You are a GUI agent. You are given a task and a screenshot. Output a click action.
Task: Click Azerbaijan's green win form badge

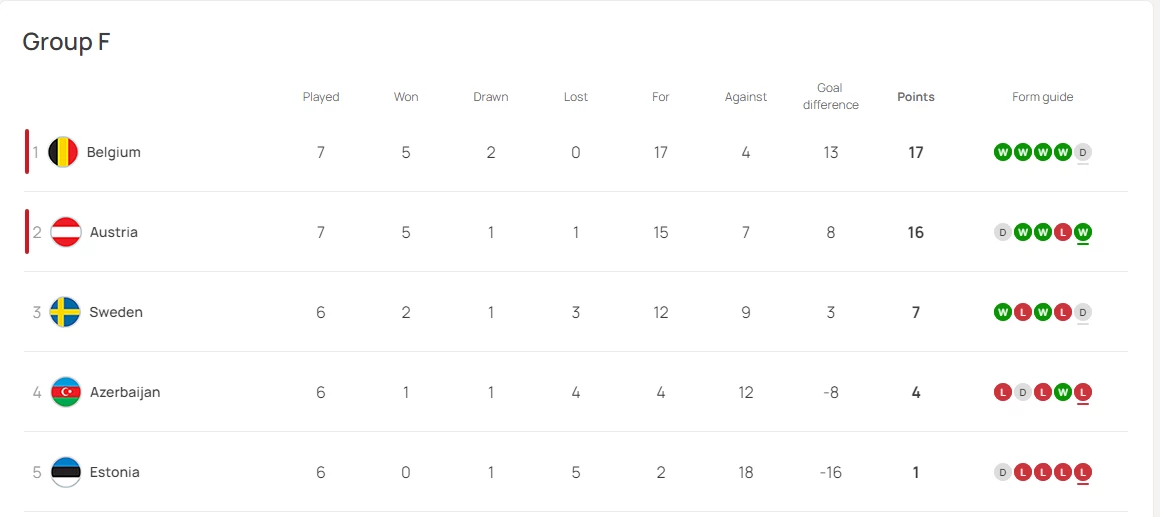(1063, 392)
